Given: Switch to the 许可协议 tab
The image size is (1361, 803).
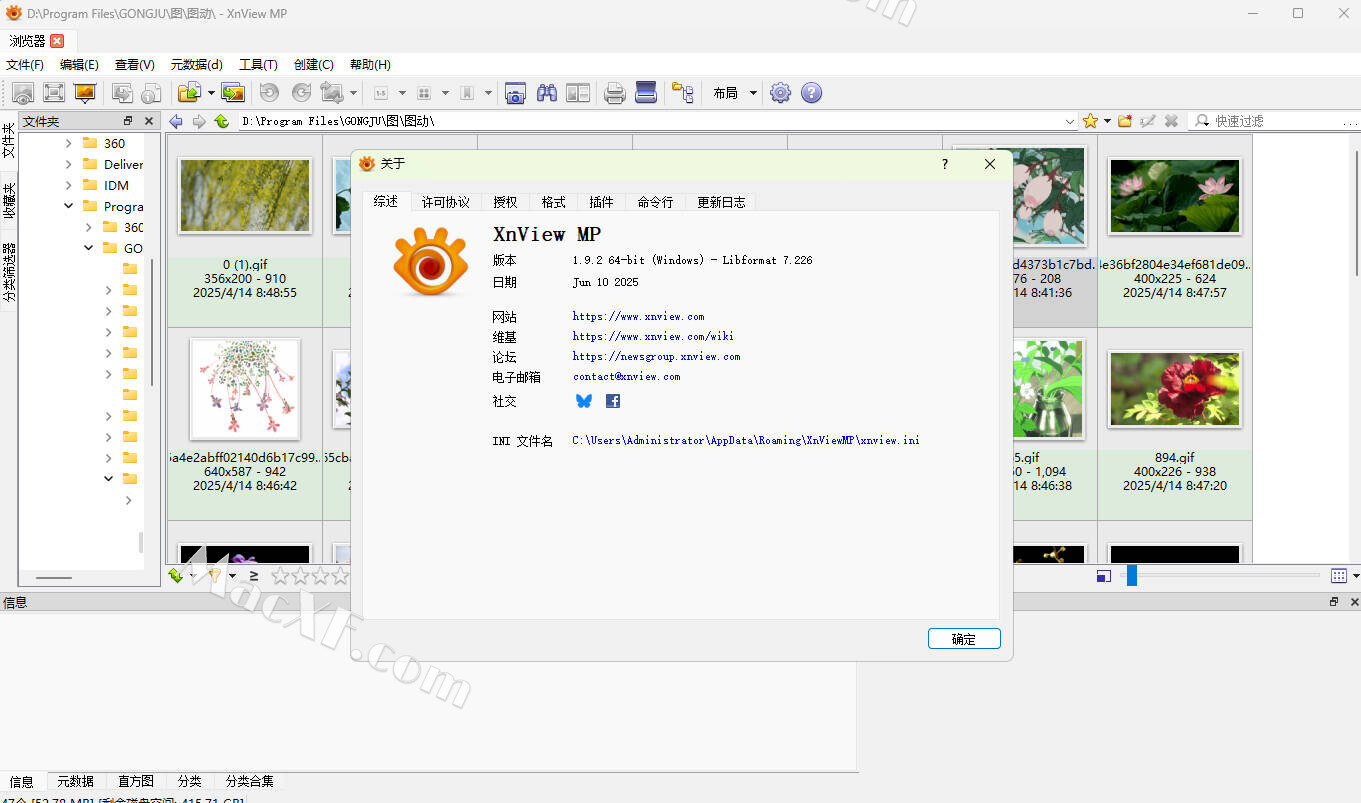Looking at the screenshot, I should pyautogui.click(x=446, y=202).
